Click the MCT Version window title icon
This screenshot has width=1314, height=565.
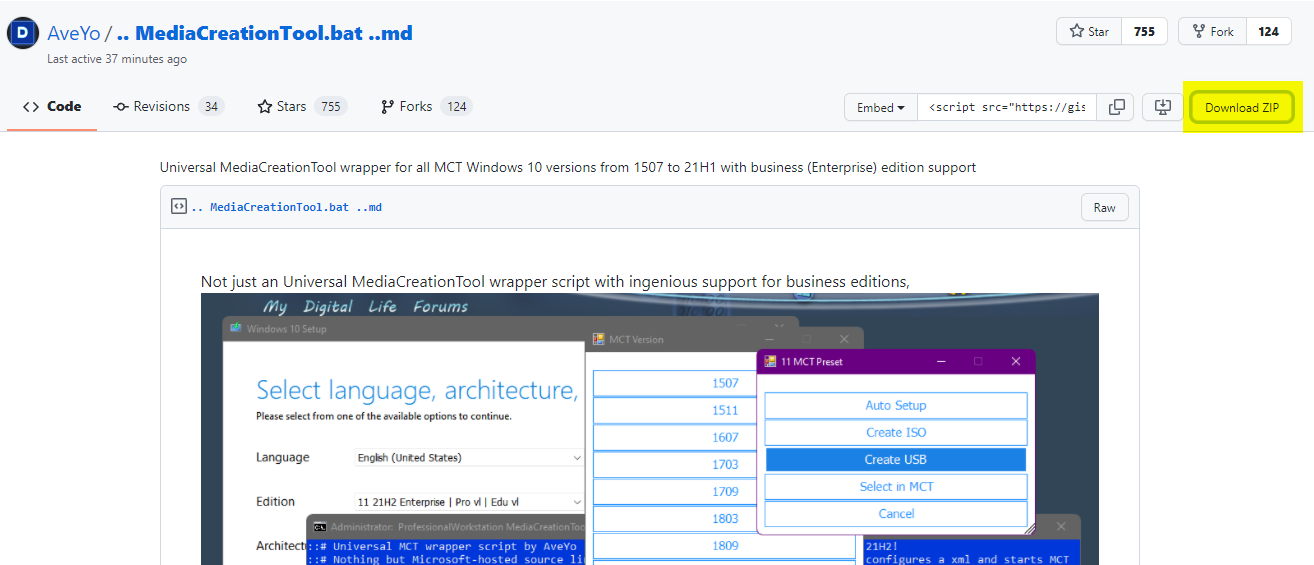pyautogui.click(x=599, y=339)
